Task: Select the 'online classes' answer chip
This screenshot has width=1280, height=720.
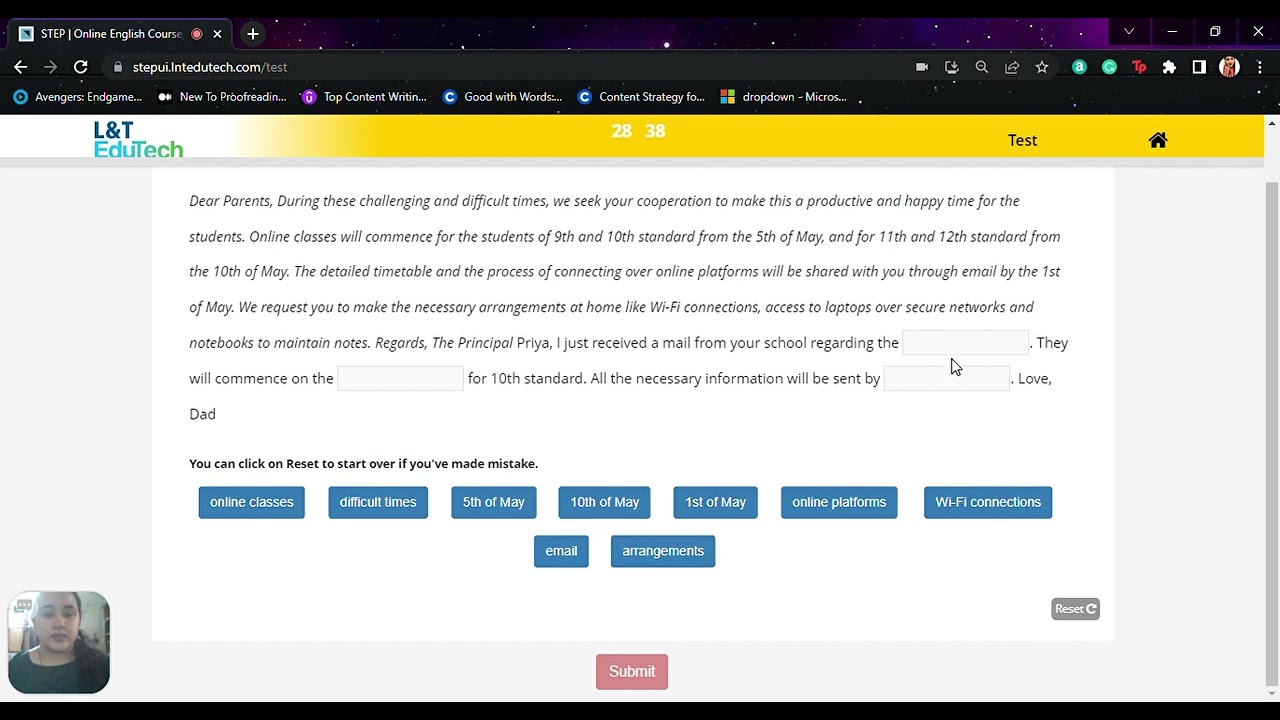Action: pyautogui.click(x=252, y=502)
